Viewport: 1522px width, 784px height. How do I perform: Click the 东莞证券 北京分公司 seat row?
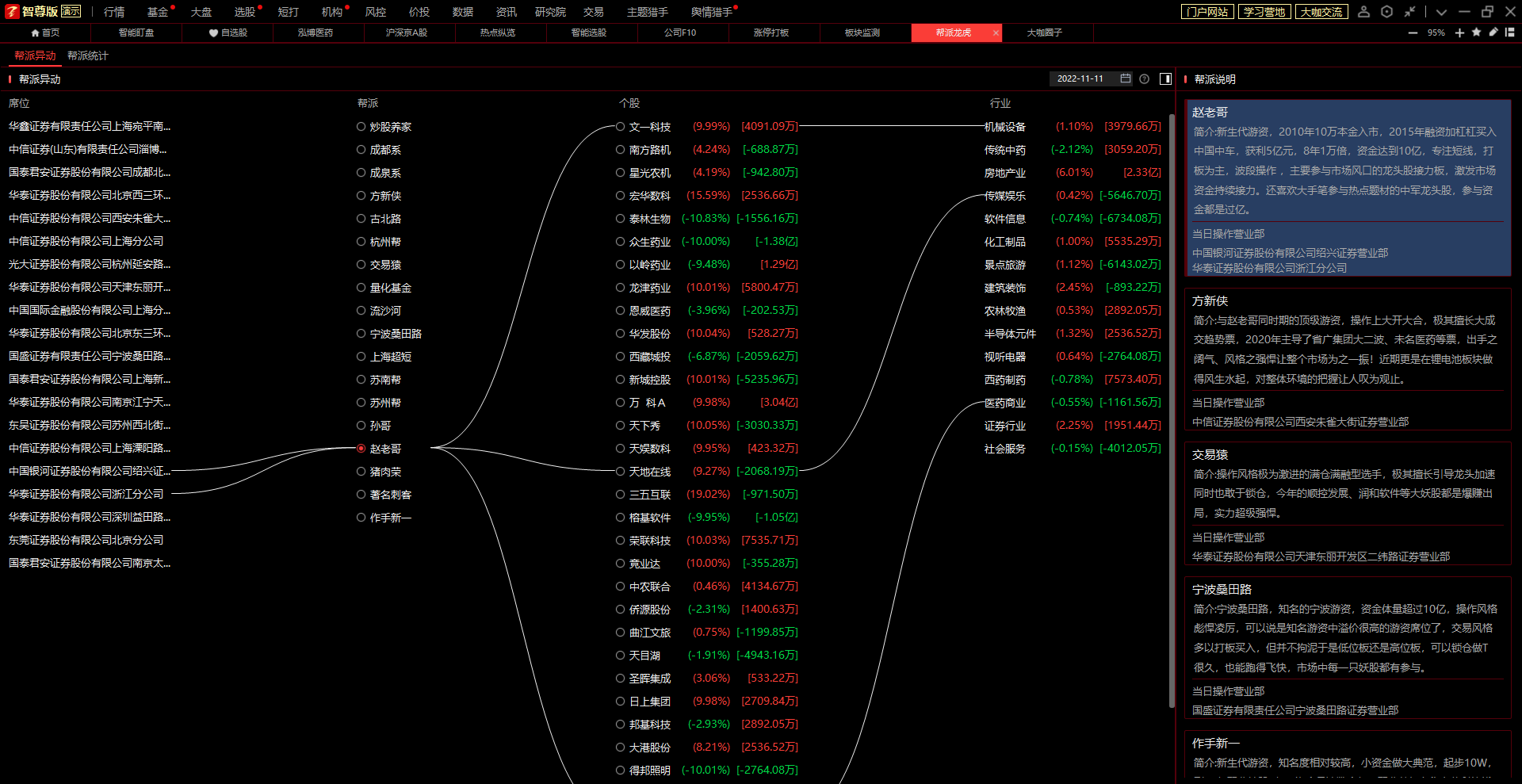[x=86, y=540]
